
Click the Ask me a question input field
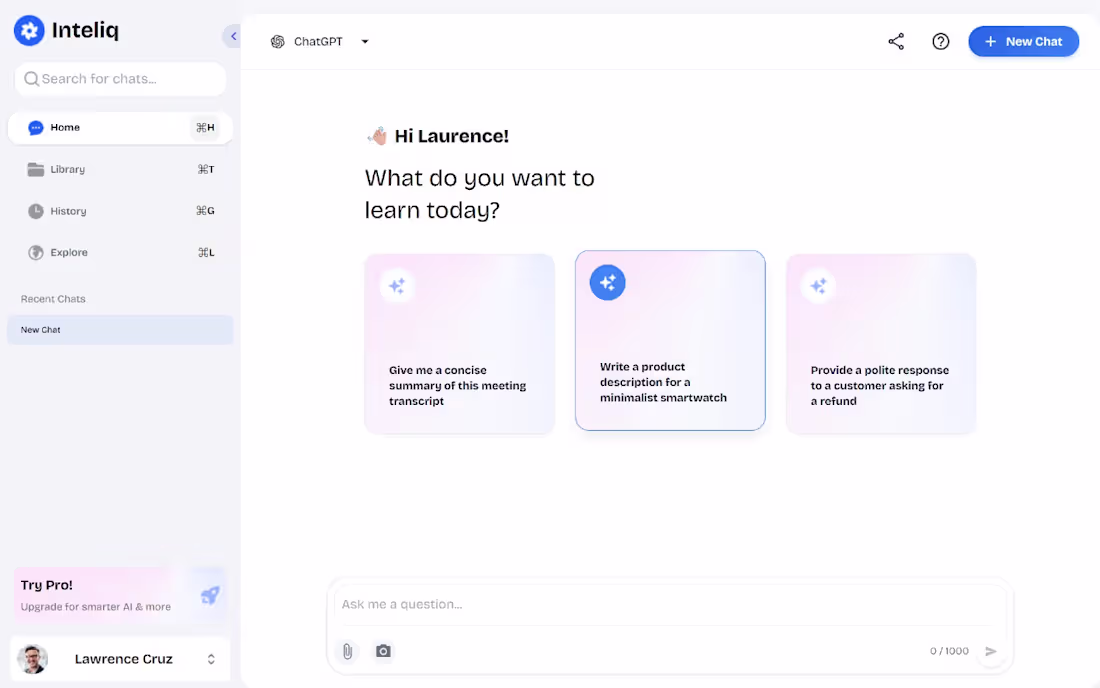(600, 604)
